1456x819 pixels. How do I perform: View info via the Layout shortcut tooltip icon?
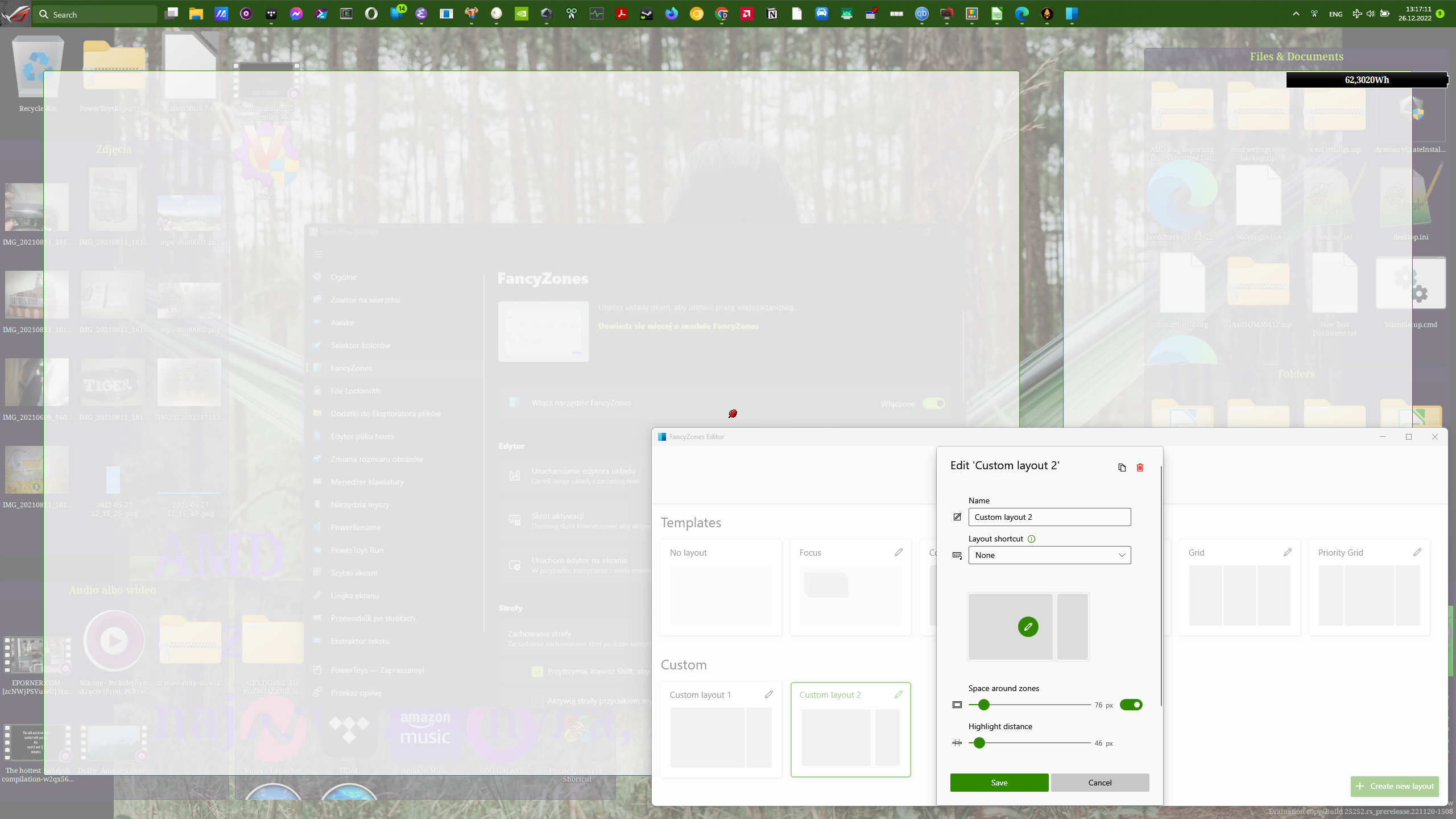pyautogui.click(x=1032, y=539)
